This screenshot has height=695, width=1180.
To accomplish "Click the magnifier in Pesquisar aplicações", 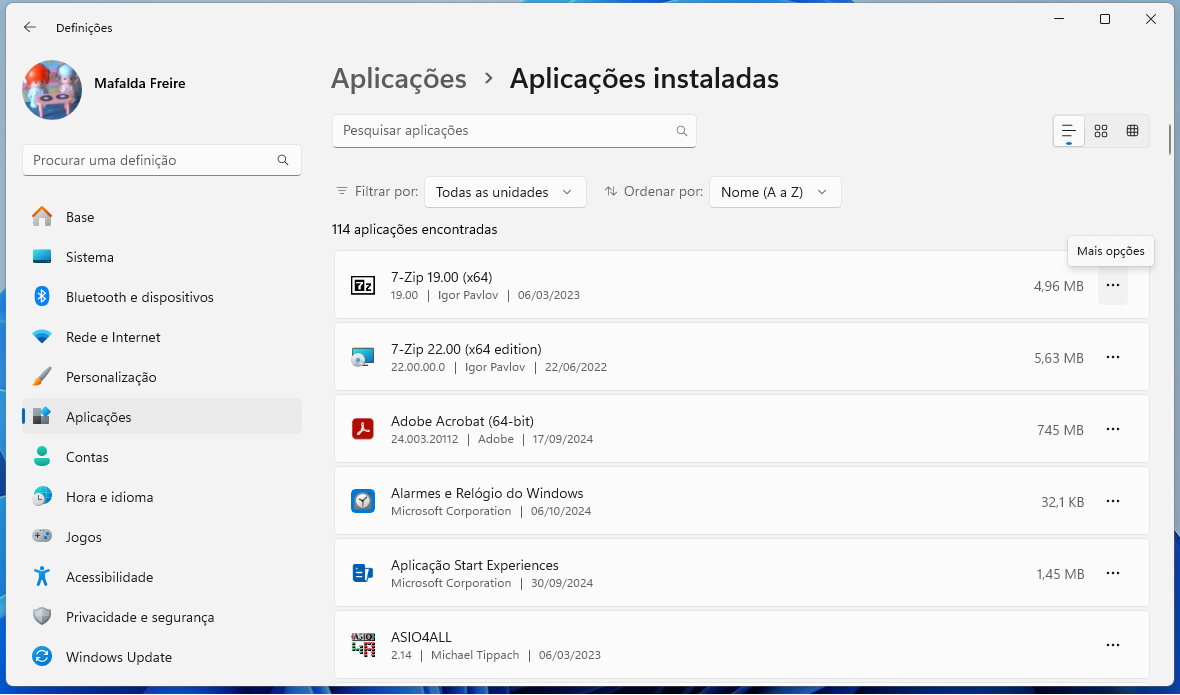I will pyautogui.click(x=682, y=131).
